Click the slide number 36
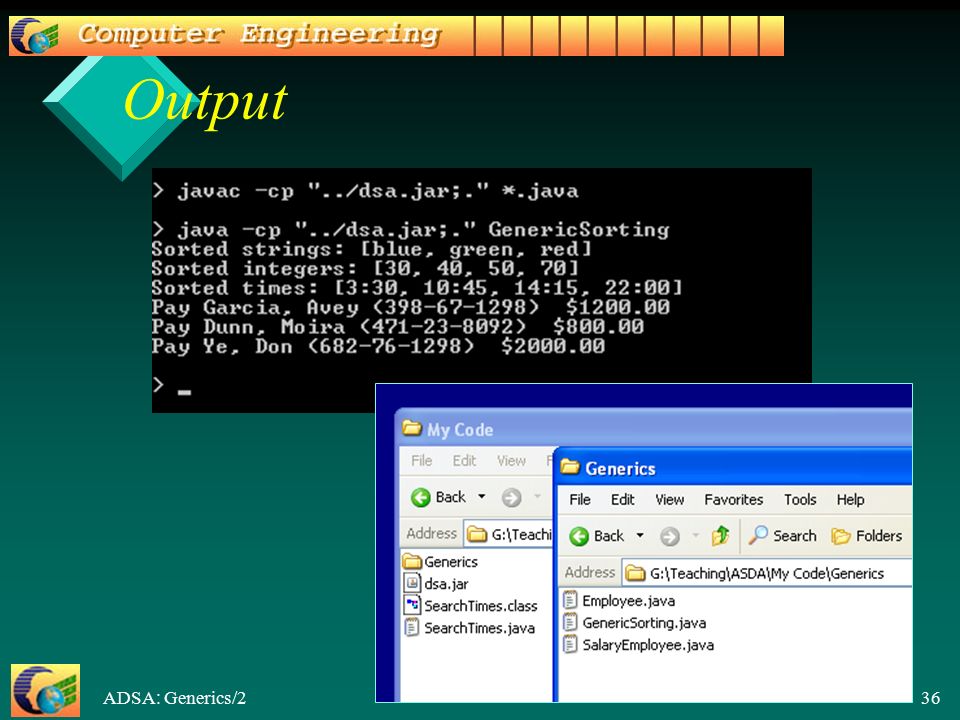 (930, 697)
